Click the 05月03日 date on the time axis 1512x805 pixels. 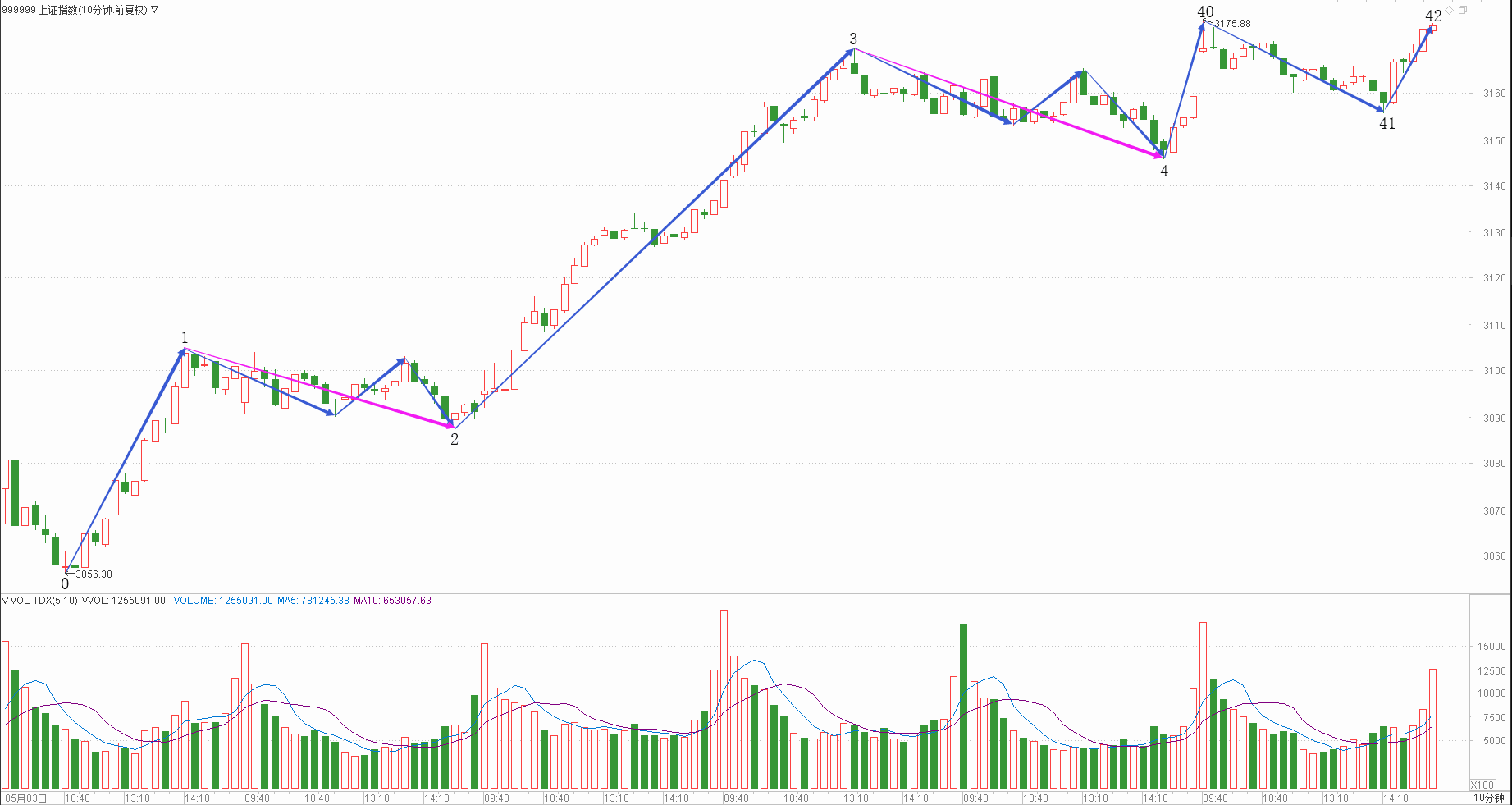[x=26, y=798]
